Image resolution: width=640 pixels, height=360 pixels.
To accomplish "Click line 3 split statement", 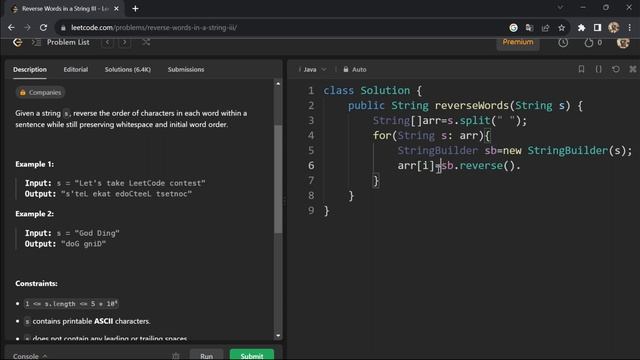I will pyautogui.click(x=450, y=121).
